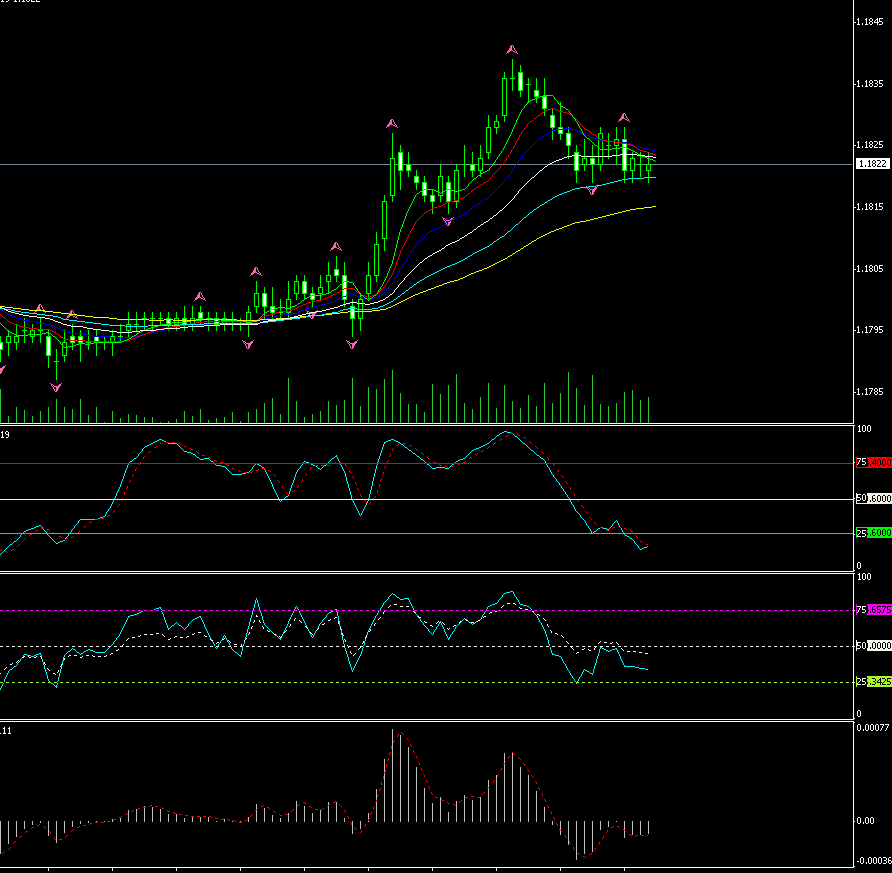Screen dimensions: 892x873
Task: Select the yellow-green 25.3425 level label
Action: [x=874, y=682]
